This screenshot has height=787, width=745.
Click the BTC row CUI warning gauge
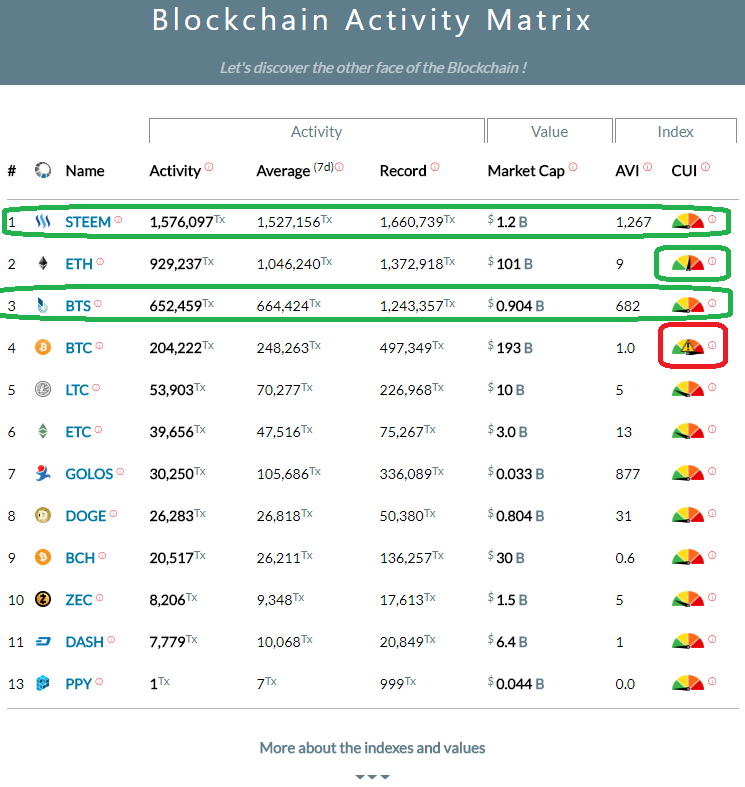tap(688, 347)
